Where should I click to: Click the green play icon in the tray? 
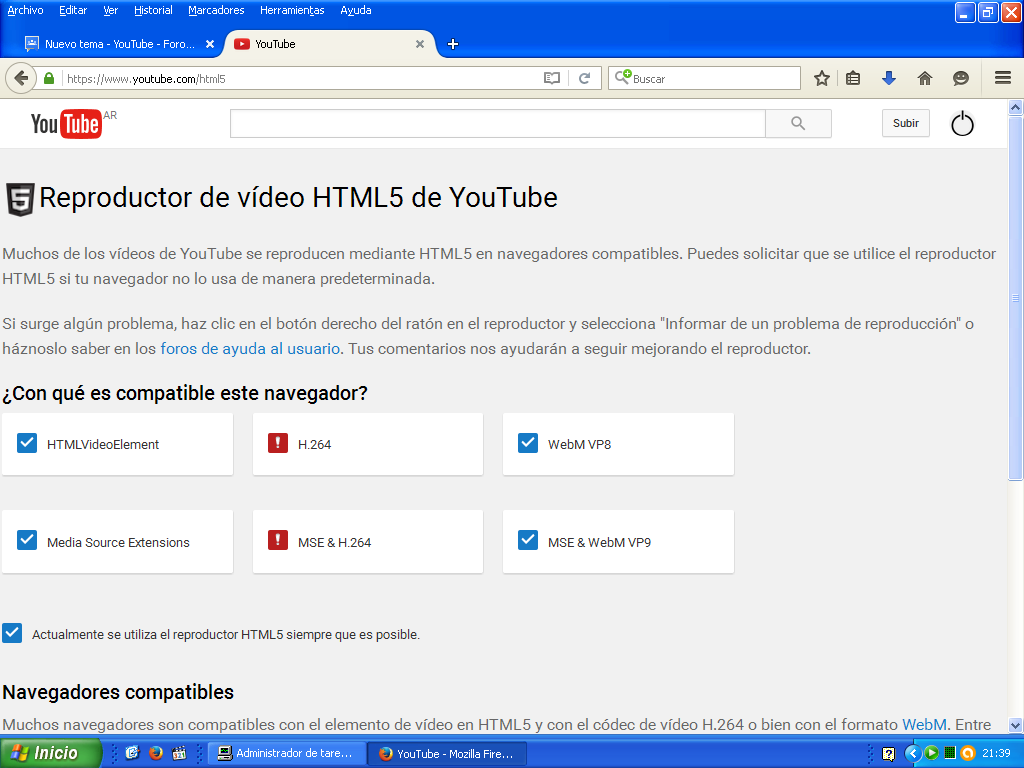pyautogui.click(x=931, y=753)
